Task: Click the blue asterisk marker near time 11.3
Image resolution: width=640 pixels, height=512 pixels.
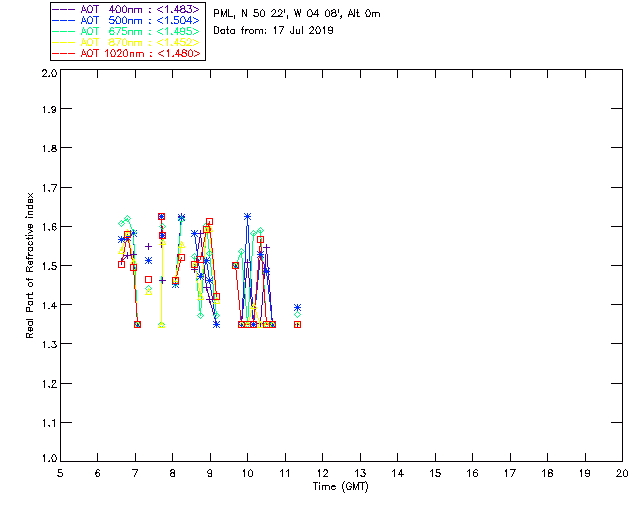Action: click(297, 308)
